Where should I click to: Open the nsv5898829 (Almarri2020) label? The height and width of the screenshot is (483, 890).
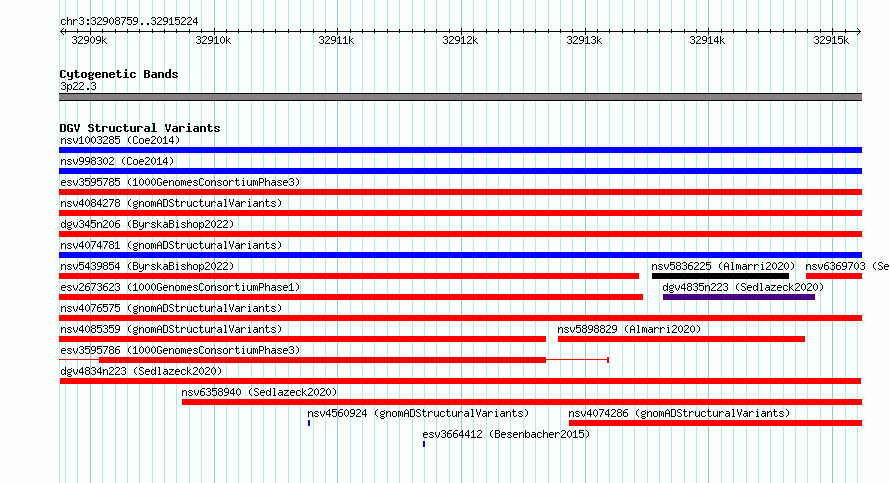pyautogui.click(x=629, y=329)
